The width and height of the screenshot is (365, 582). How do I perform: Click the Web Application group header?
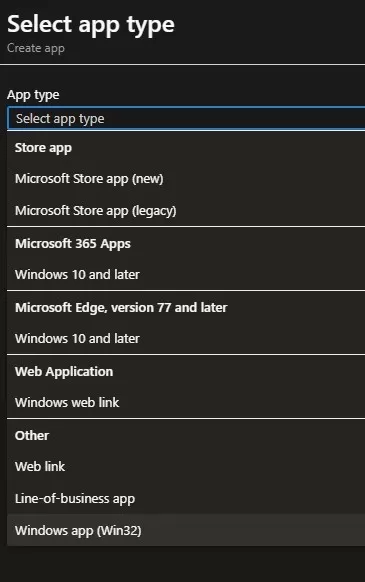click(x=64, y=372)
